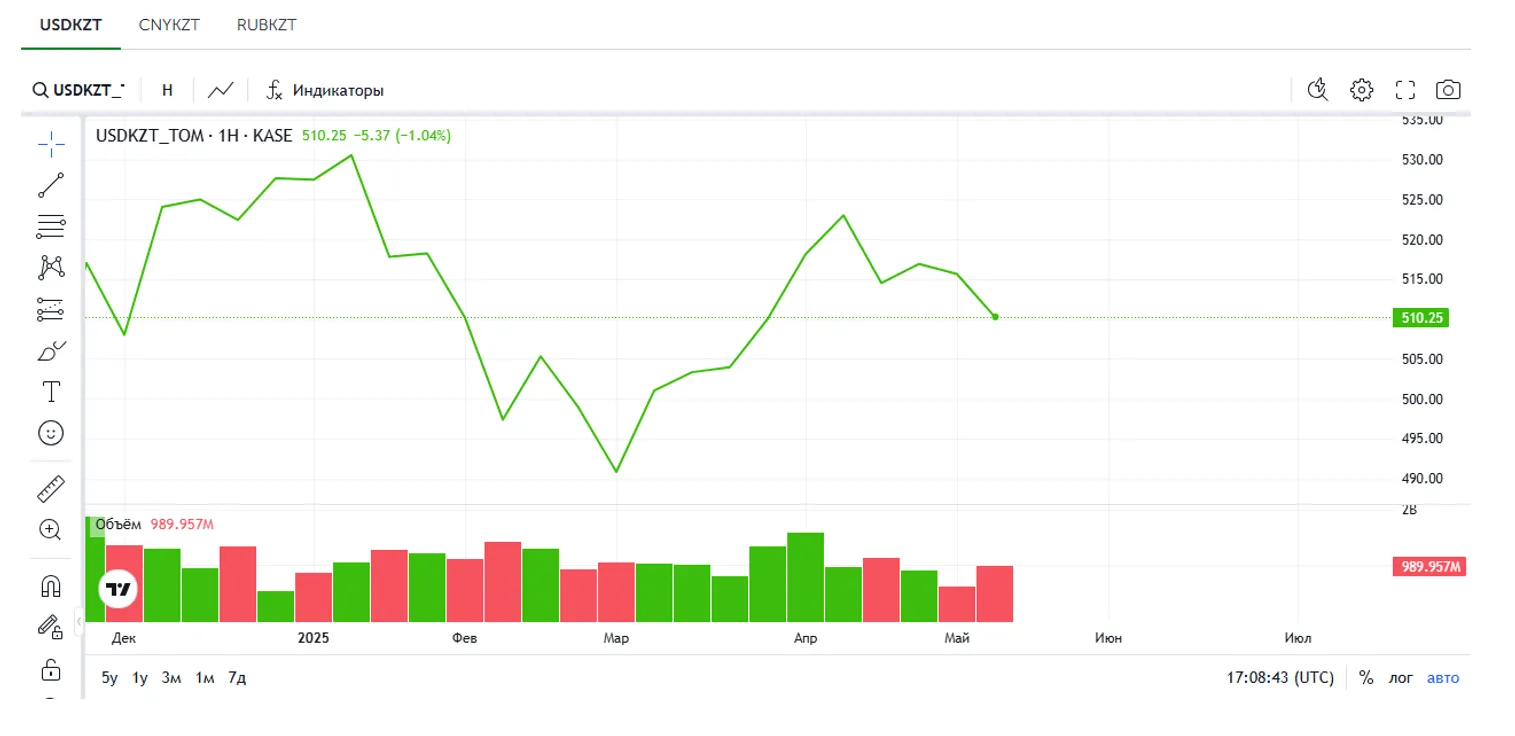Select the crosshair cursor tool
This screenshot has width=1515, height=736.
51,144
